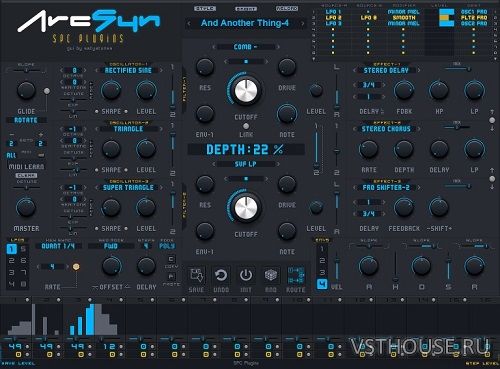Click the Poly LFO mode button

click(167, 246)
